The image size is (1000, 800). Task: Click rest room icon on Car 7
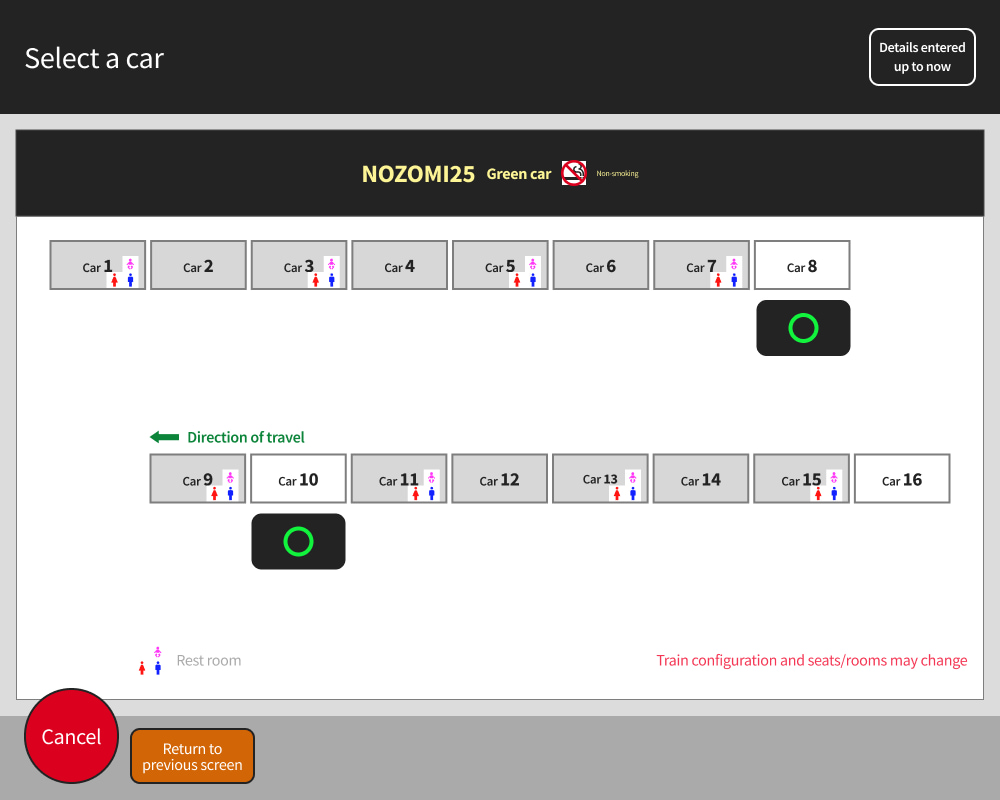726,272
